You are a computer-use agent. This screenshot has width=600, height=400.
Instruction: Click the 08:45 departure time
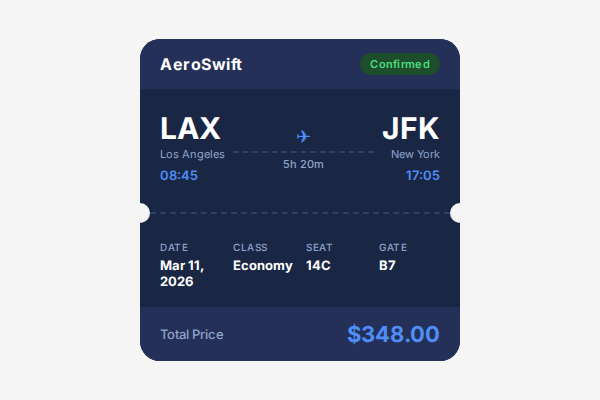(179, 175)
